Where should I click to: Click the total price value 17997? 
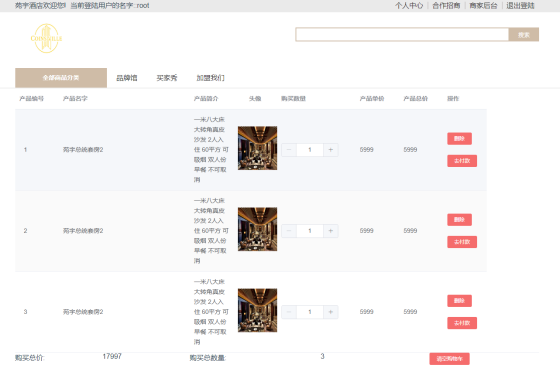click(112, 356)
